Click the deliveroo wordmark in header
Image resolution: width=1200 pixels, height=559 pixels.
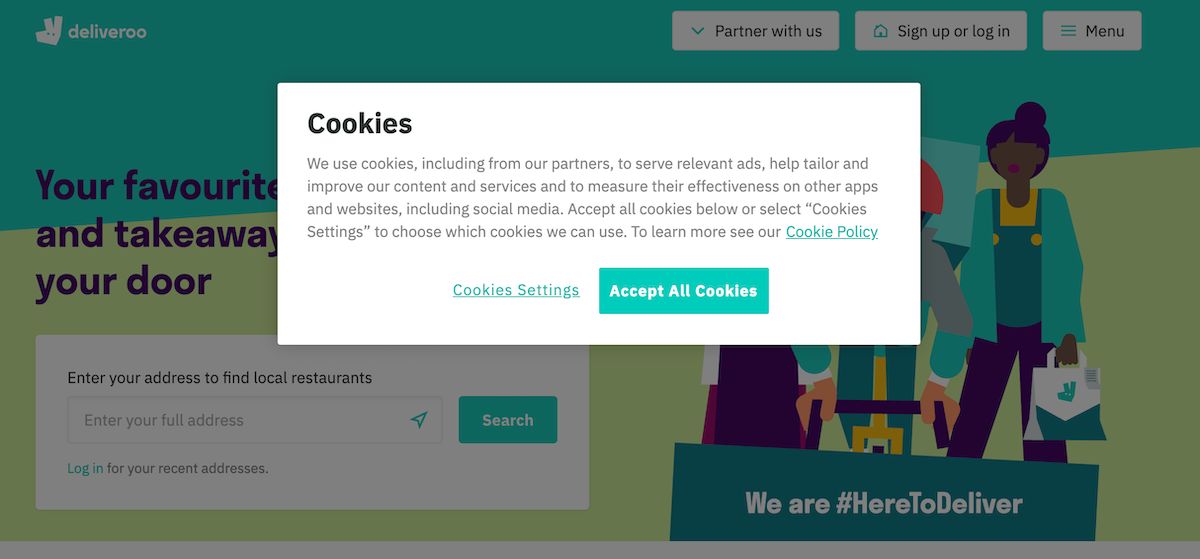coord(107,32)
